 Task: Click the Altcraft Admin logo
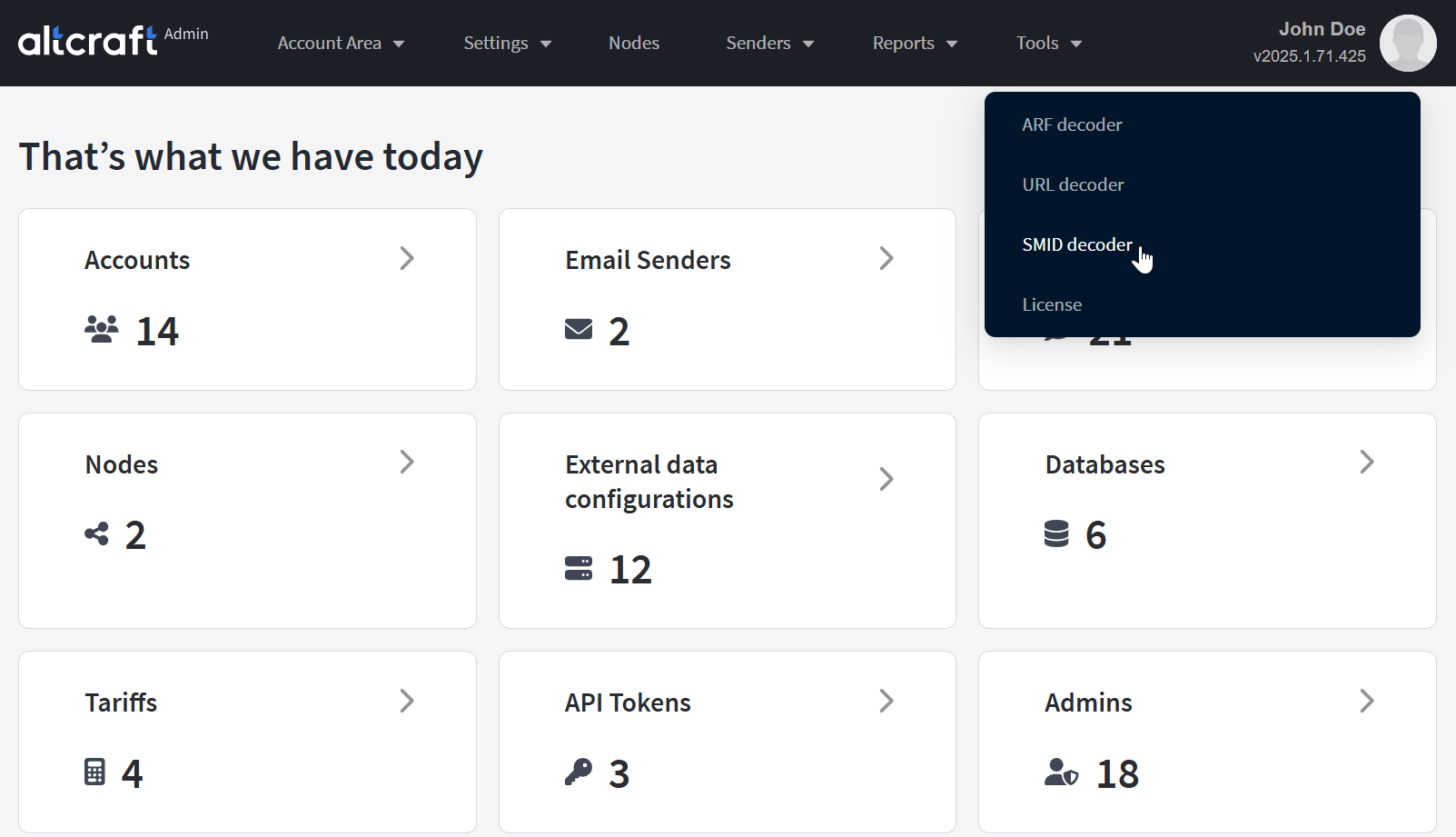coord(113,41)
